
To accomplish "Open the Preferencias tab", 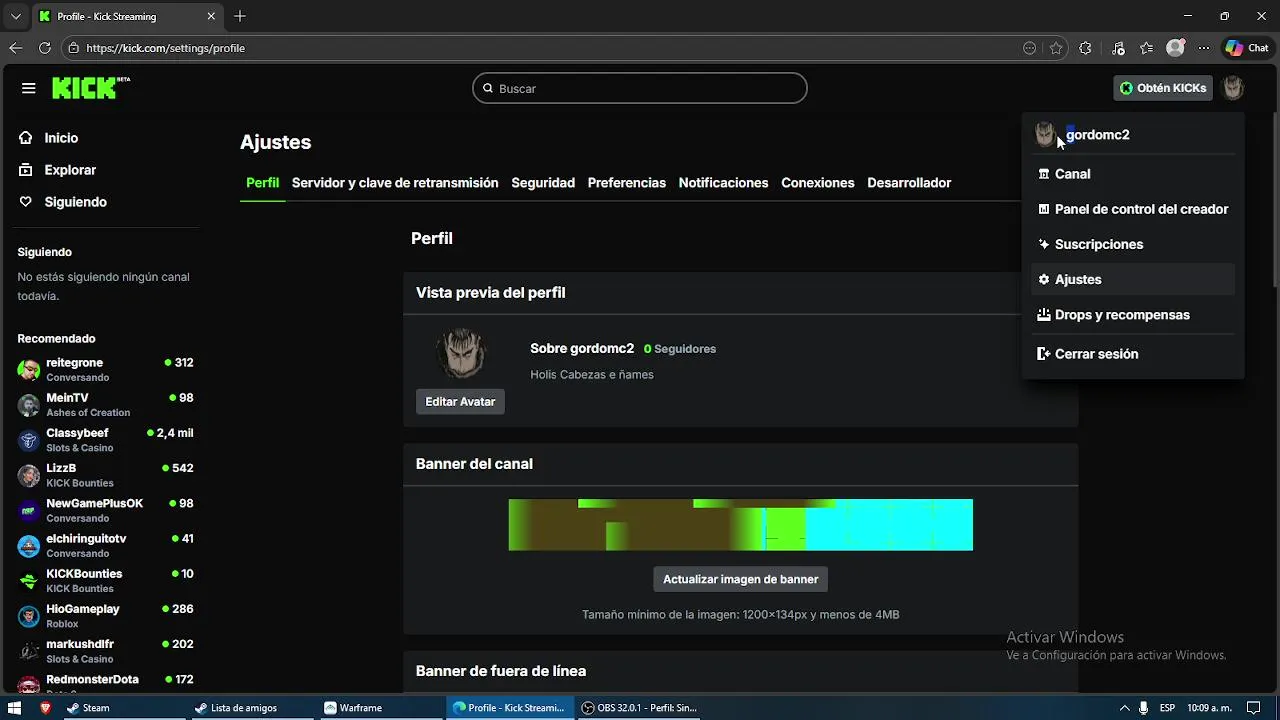I will click(627, 183).
